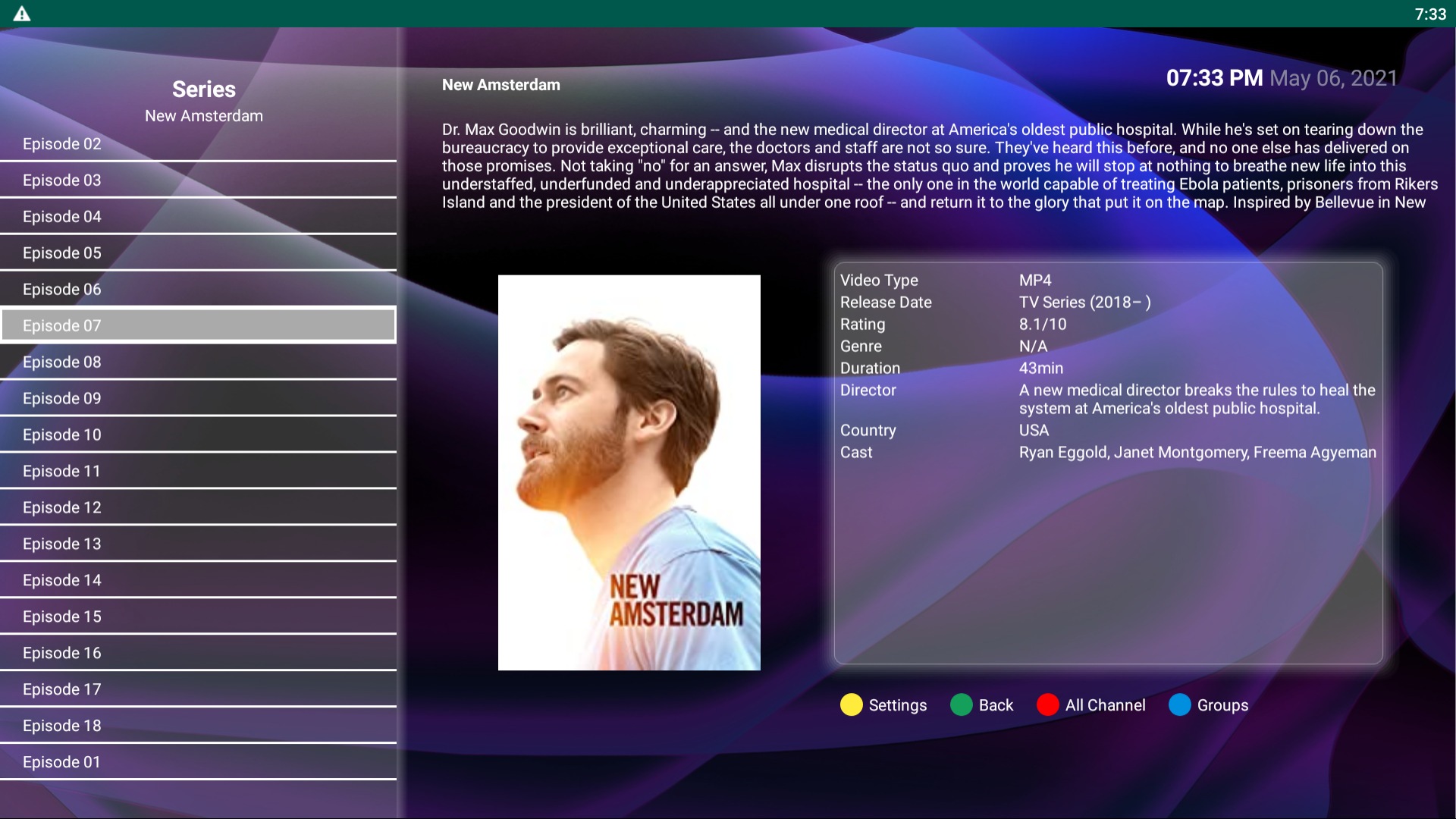Click the TV Series (2018– ) value
The width and height of the screenshot is (1456, 819).
pos(1084,303)
